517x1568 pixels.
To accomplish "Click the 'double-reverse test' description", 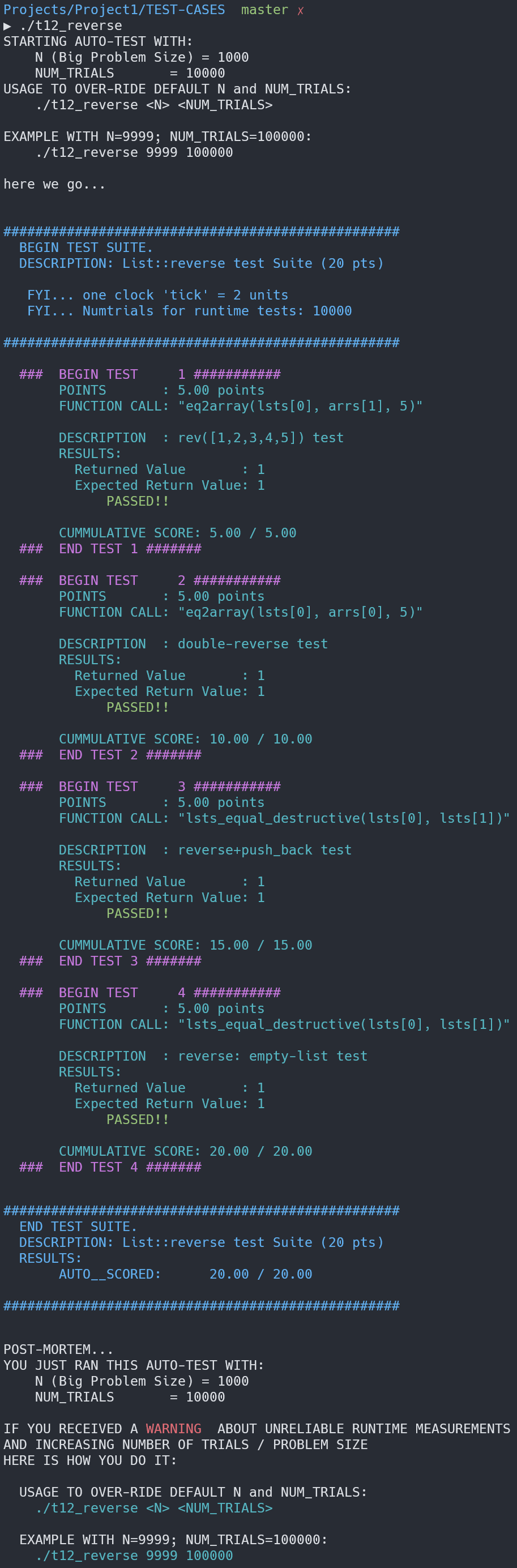I will pos(252,643).
